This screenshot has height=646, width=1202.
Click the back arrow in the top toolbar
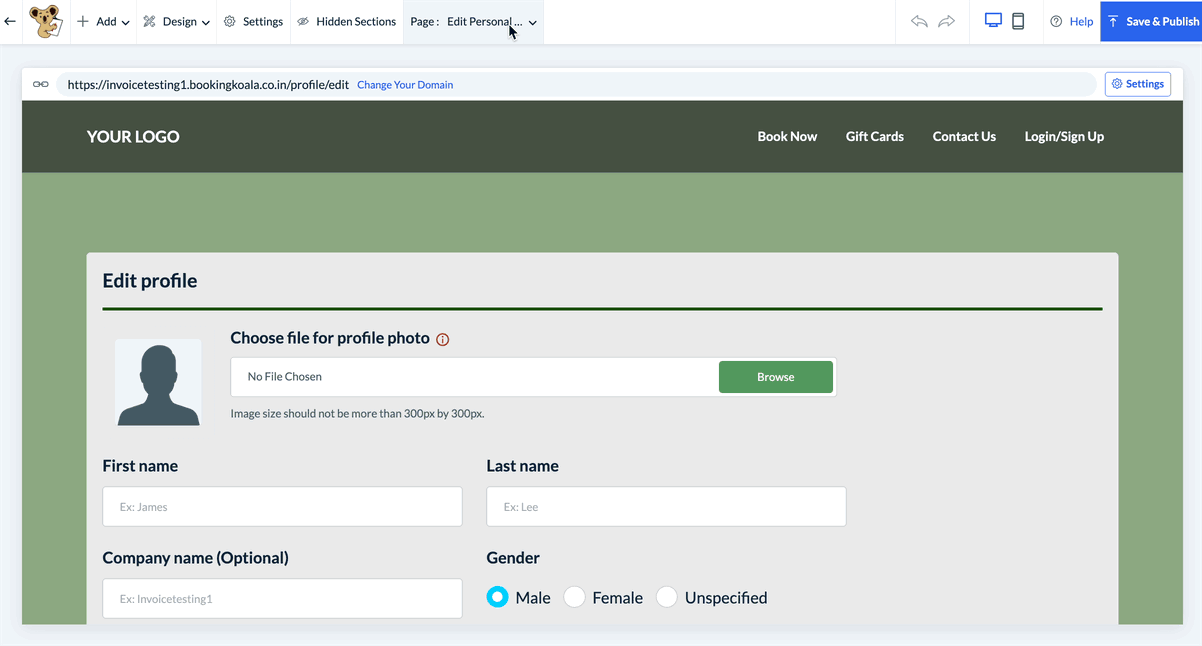click(x=10, y=21)
